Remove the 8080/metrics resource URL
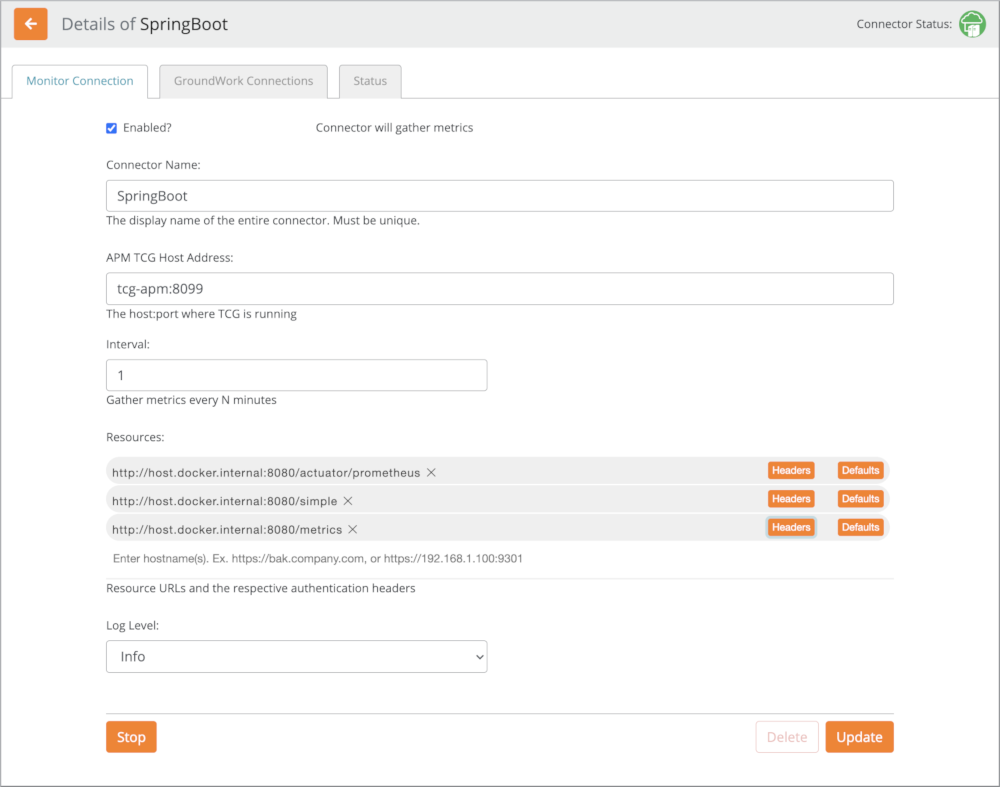 pos(353,529)
